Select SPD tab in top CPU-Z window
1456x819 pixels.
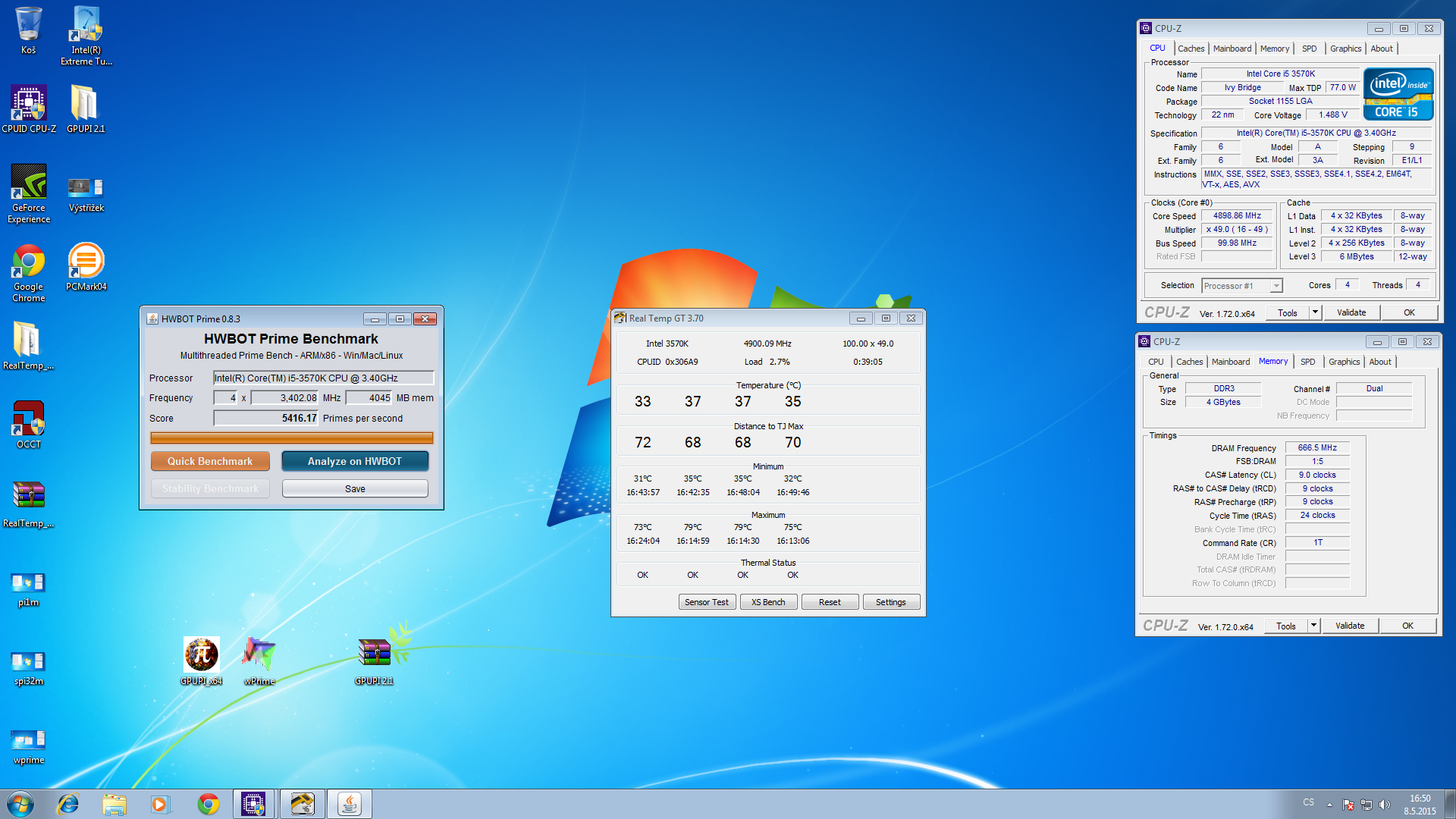pos(1310,49)
